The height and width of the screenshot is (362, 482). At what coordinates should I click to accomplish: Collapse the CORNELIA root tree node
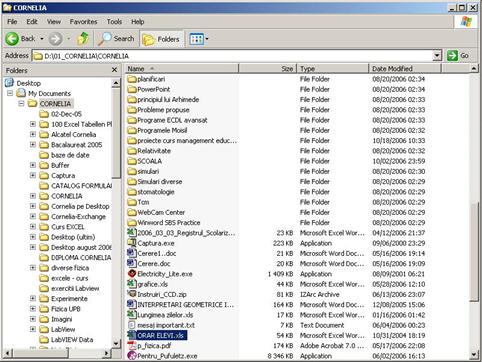pyautogui.click(x=21, y=103)
